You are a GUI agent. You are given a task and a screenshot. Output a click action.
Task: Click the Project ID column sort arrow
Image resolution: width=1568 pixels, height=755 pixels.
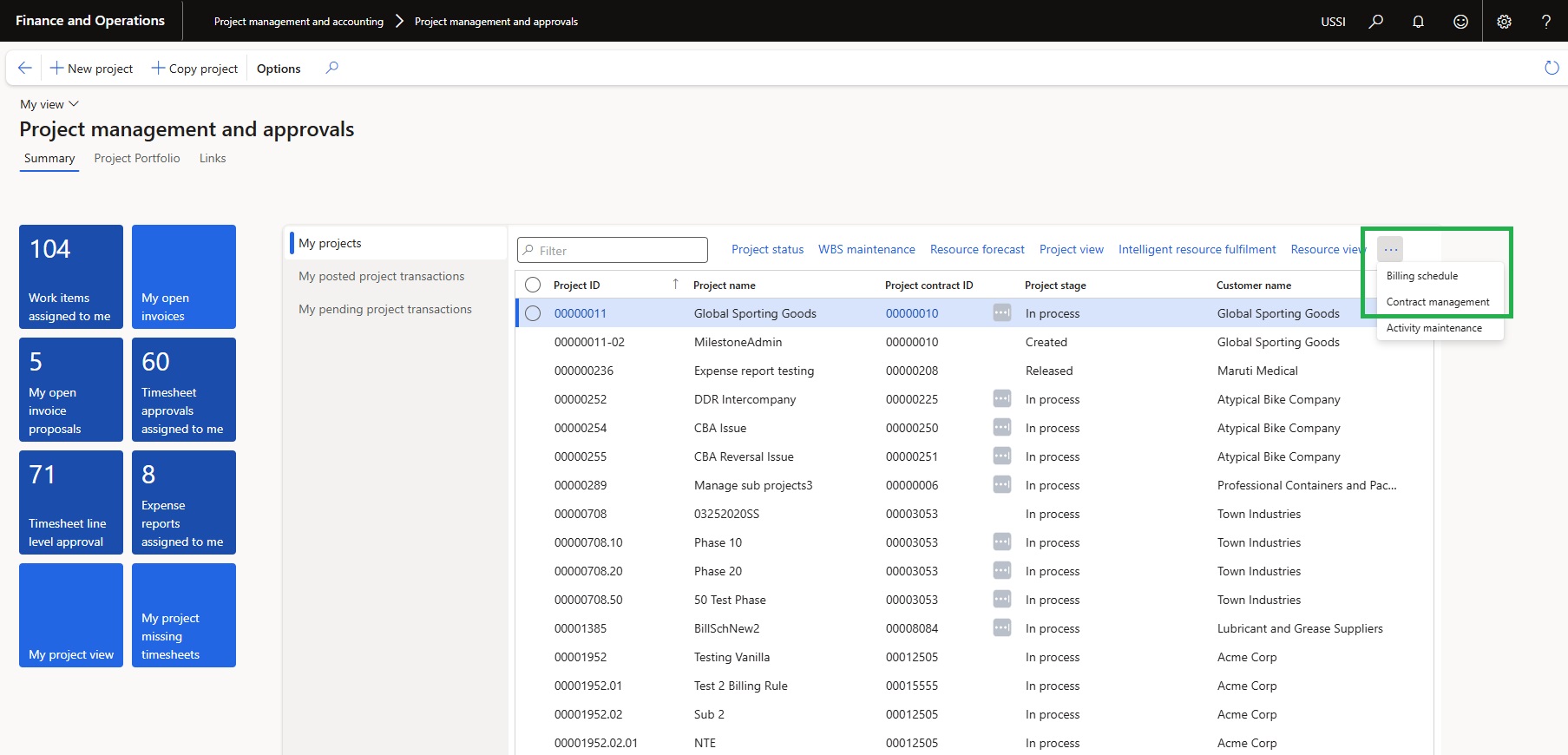(675, 285)
